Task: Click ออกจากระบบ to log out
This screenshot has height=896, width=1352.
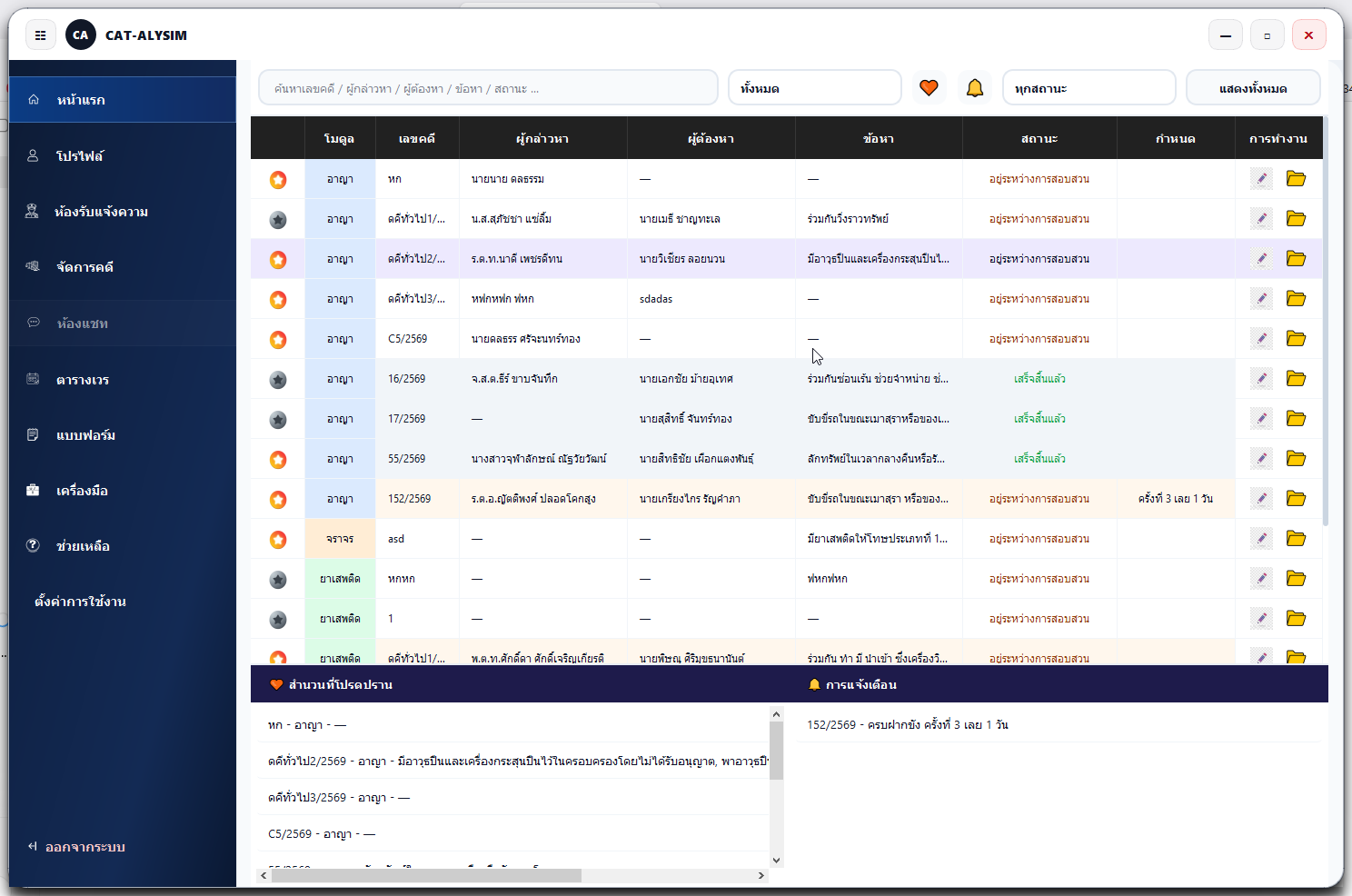Action: [x=84, y=847]
